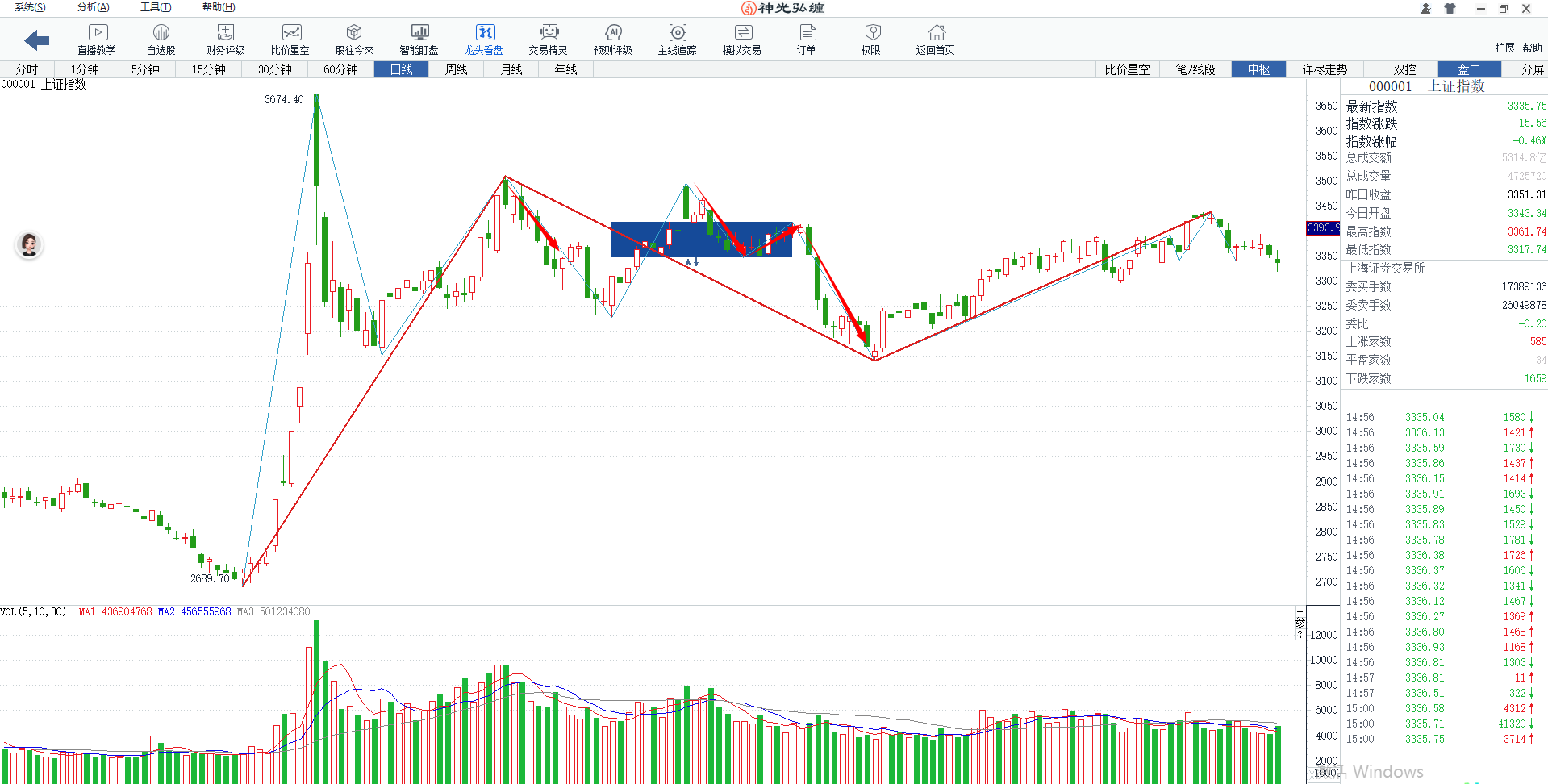Open the 工具(T) menu
This screenshot has height=784, width=1548.
pyautogui.click(x=156, y=7)
